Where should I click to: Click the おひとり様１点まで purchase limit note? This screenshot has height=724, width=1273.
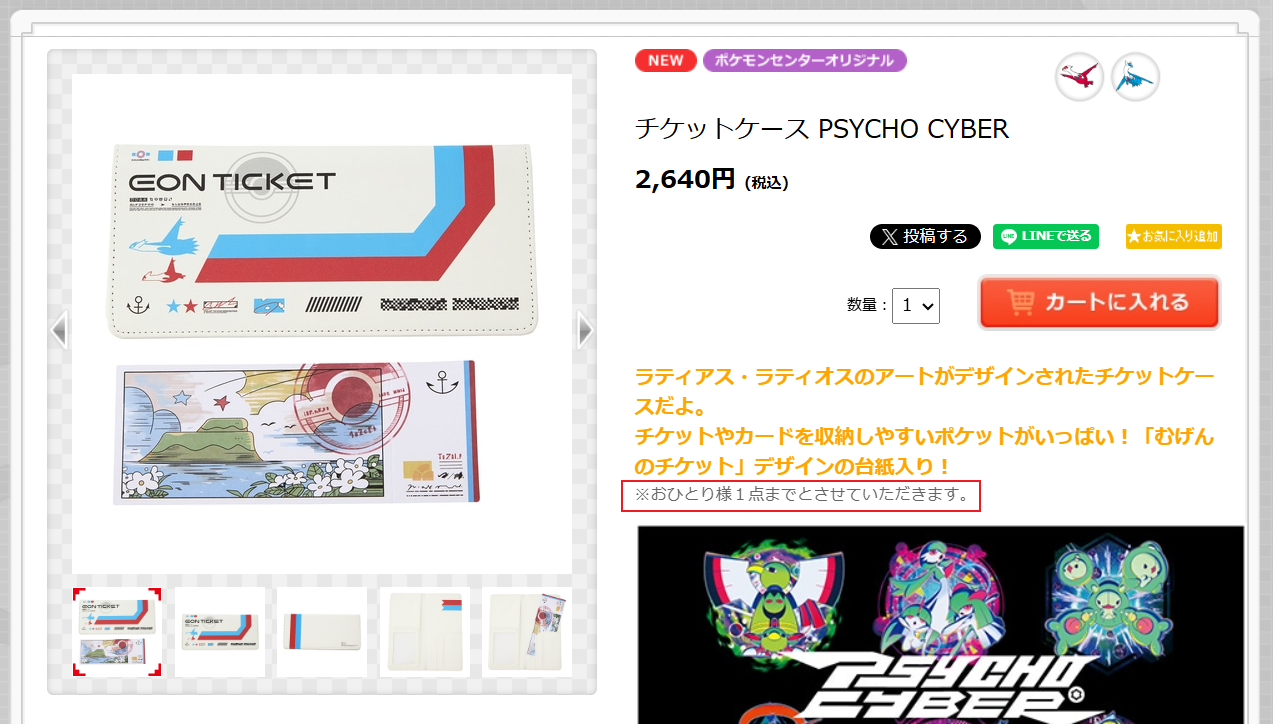(801, 495)
